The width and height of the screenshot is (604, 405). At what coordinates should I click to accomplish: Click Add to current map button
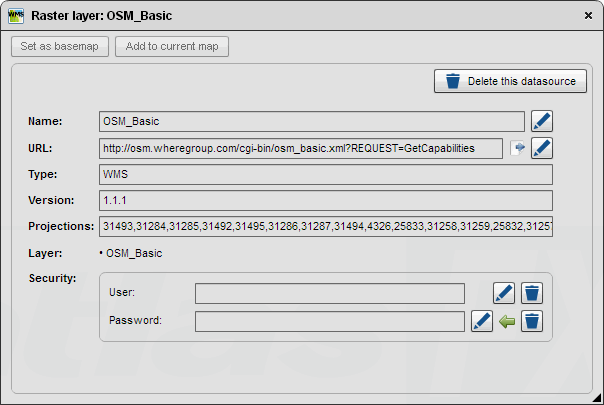(172, 47)
